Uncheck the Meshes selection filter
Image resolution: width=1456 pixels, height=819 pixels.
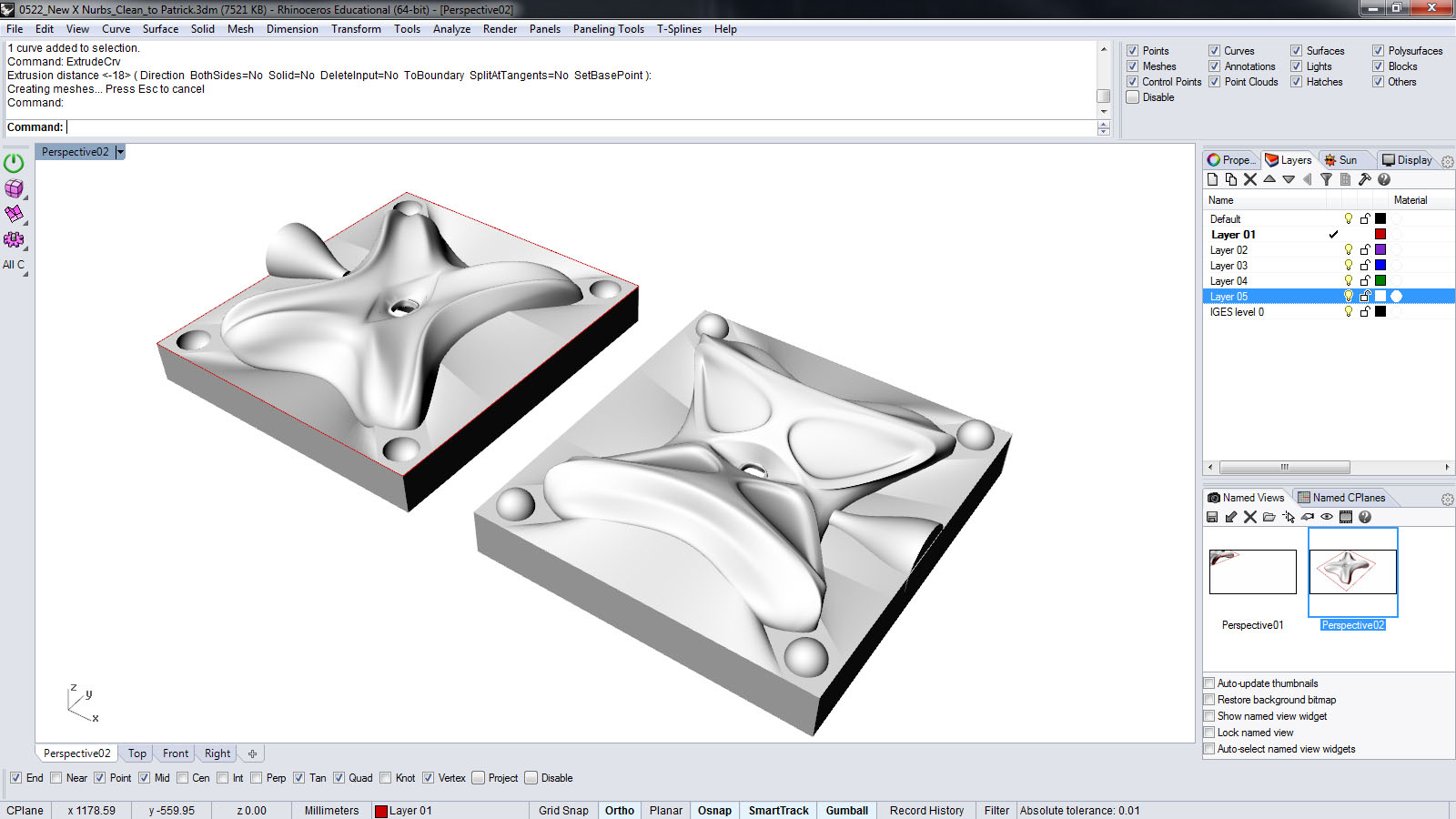coord(1133,66)
